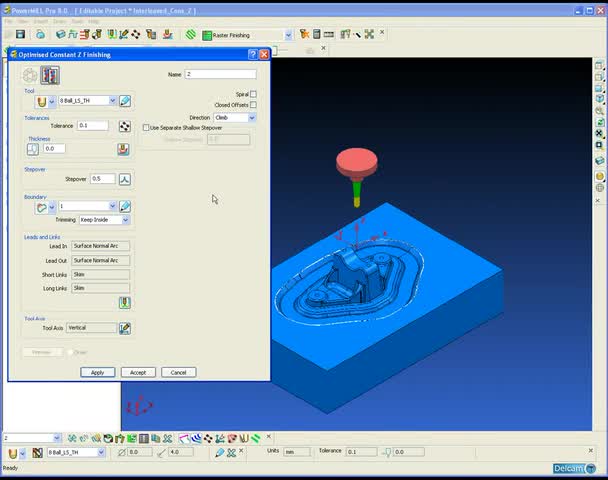Image resolution: width=608 pixels, height=480 pixels.
Task: Click the Apply button
Action: 98,372
